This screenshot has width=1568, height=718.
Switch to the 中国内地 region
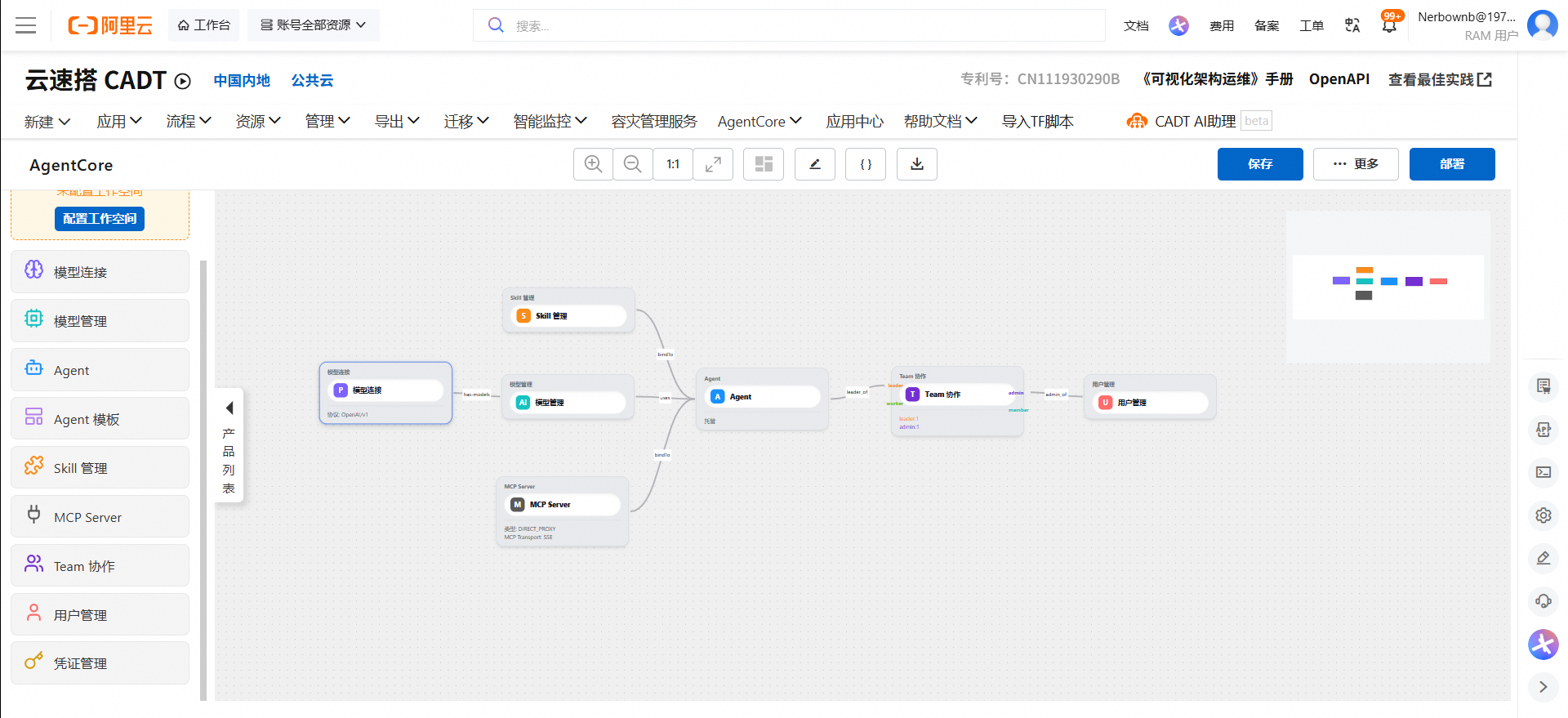242,81
